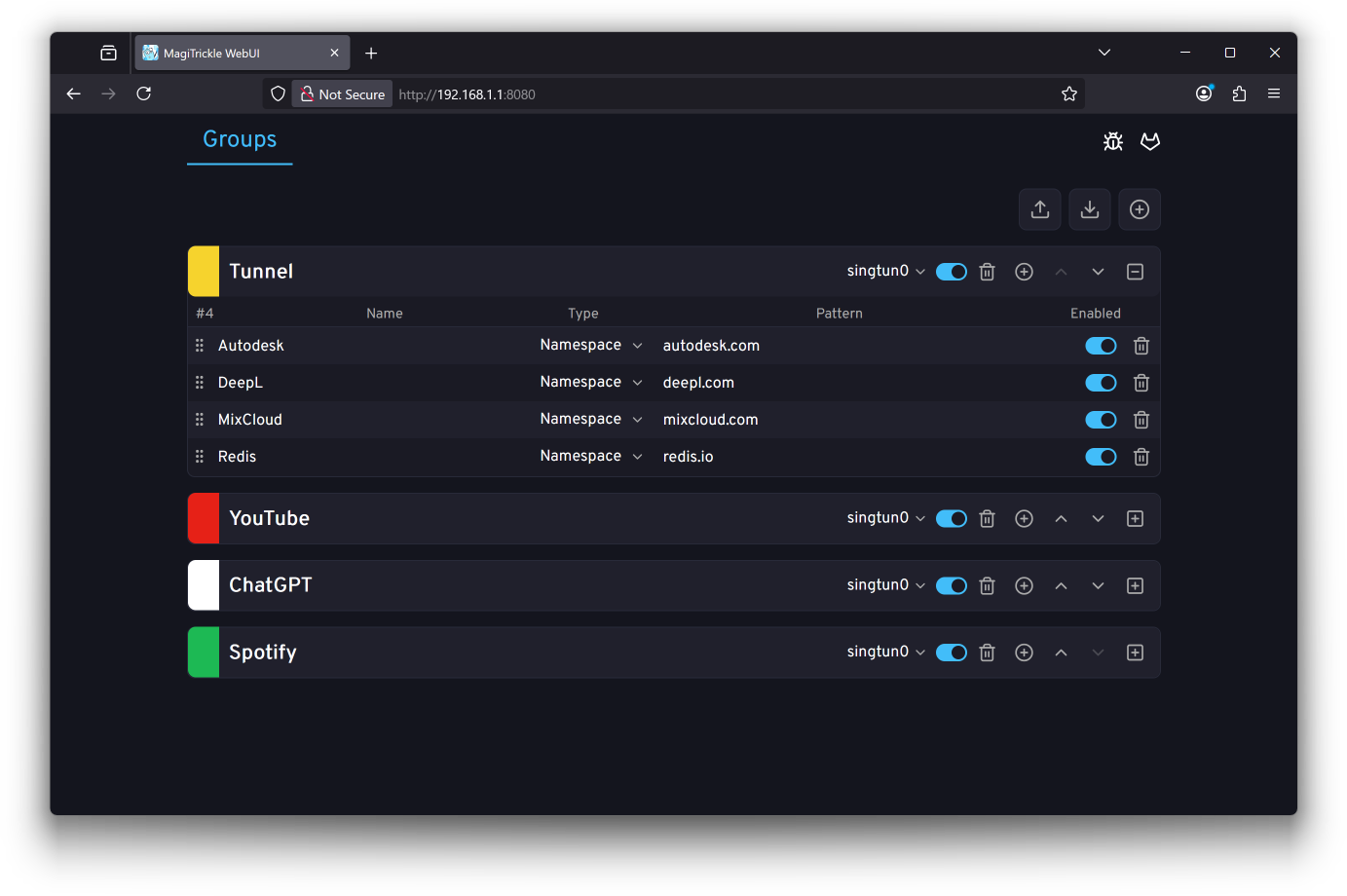Open the GitLab repository icon
1347x896 pixels.
(x=1150, y=141)
